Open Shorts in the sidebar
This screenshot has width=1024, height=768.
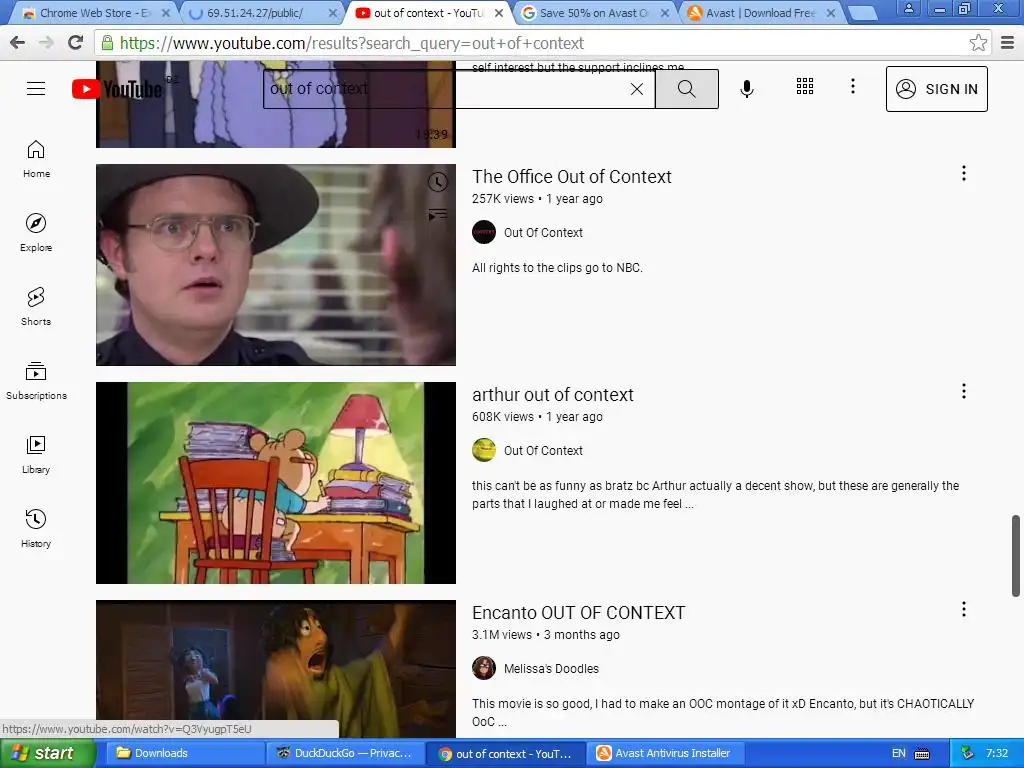tap(36, 307)
